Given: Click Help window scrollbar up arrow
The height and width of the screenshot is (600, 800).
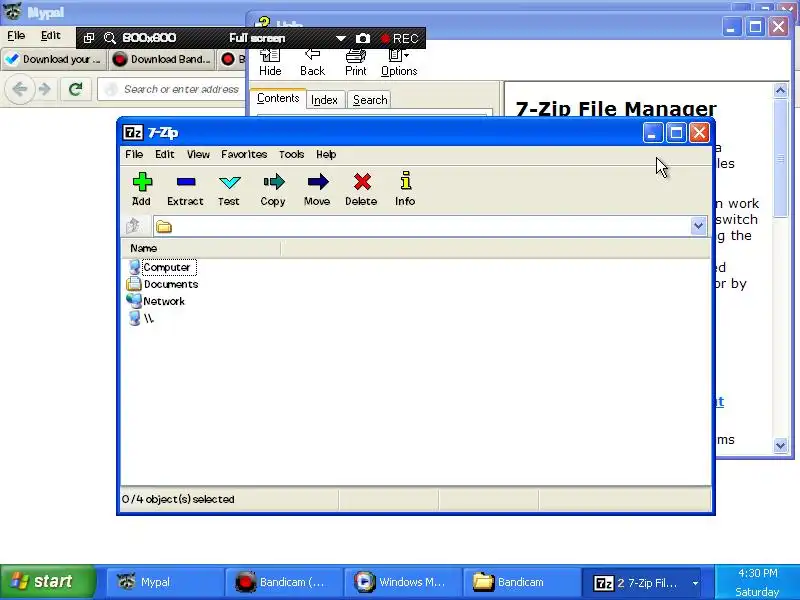Looking at the screenshot, I should (x=781, y=90).
